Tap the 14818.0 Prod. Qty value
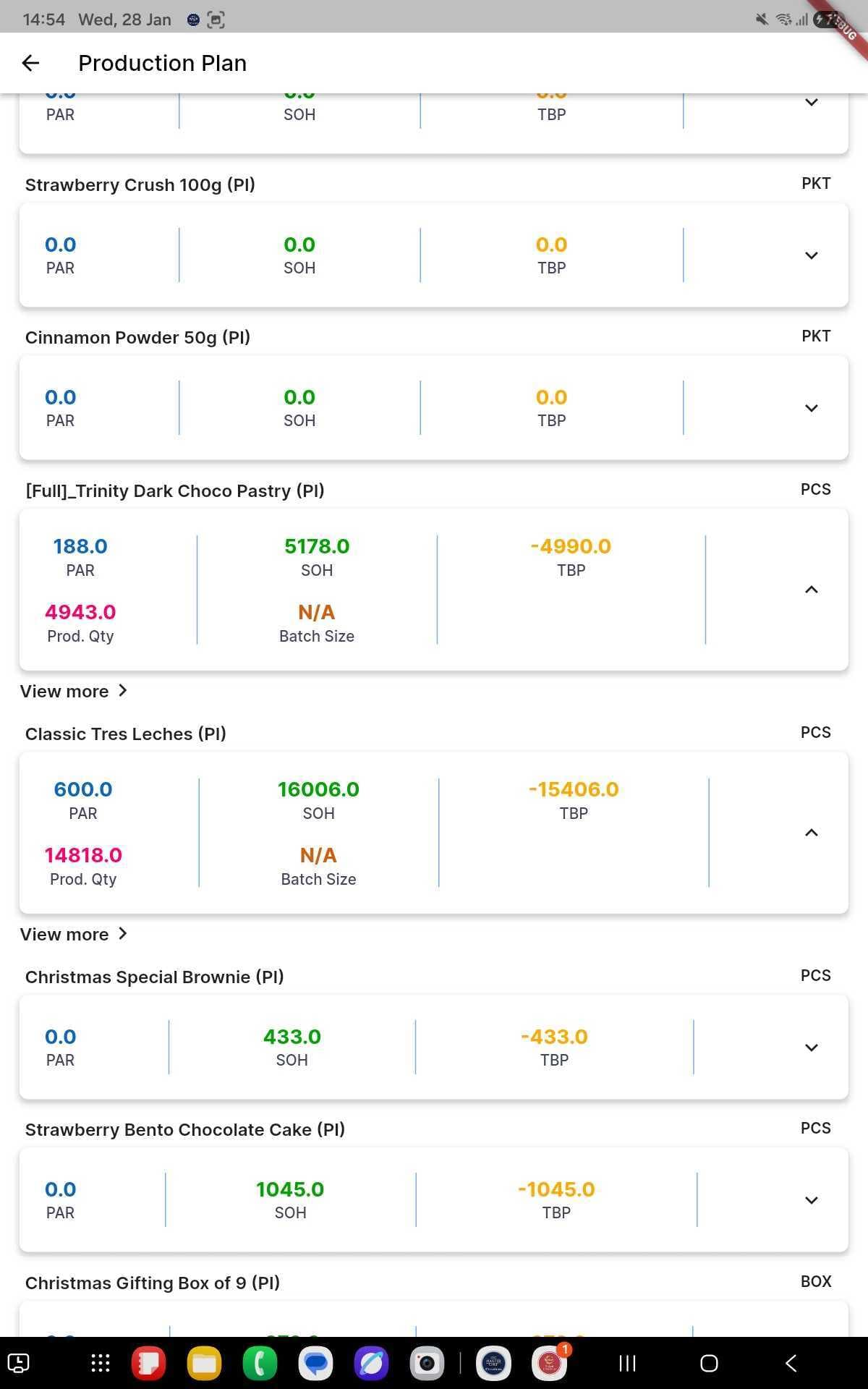The image size is (868, 1389). click(x=83, y=855)
